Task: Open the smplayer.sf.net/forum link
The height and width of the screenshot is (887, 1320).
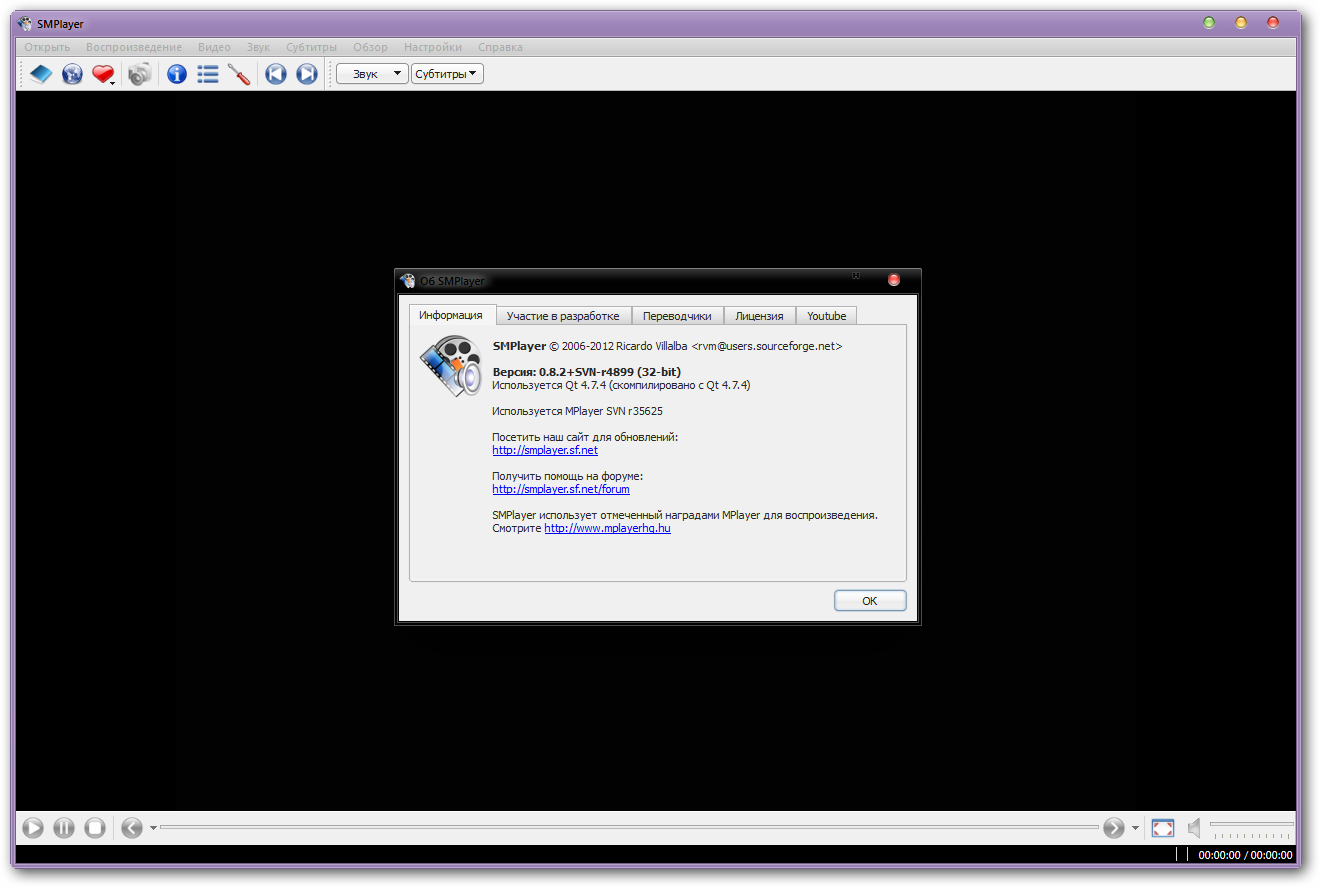Action: click(x=561, y=489)
